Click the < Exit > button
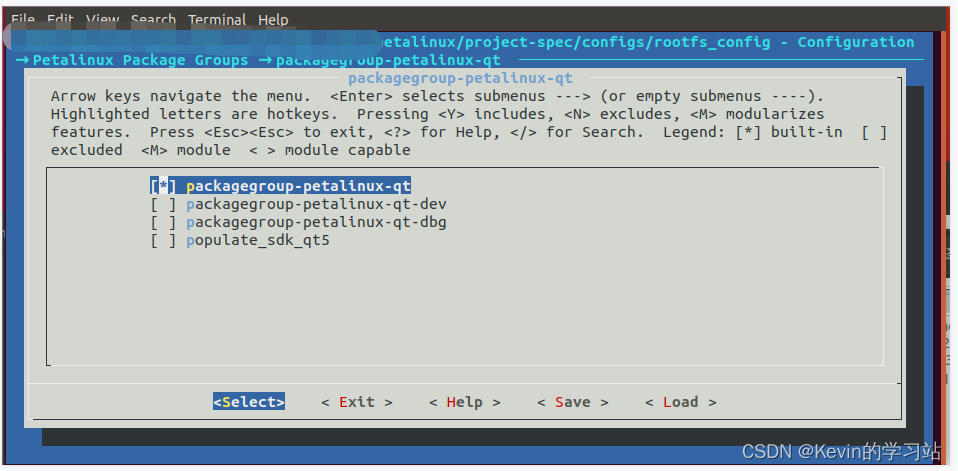Screen dimensions: 958x471 point(357,402)
